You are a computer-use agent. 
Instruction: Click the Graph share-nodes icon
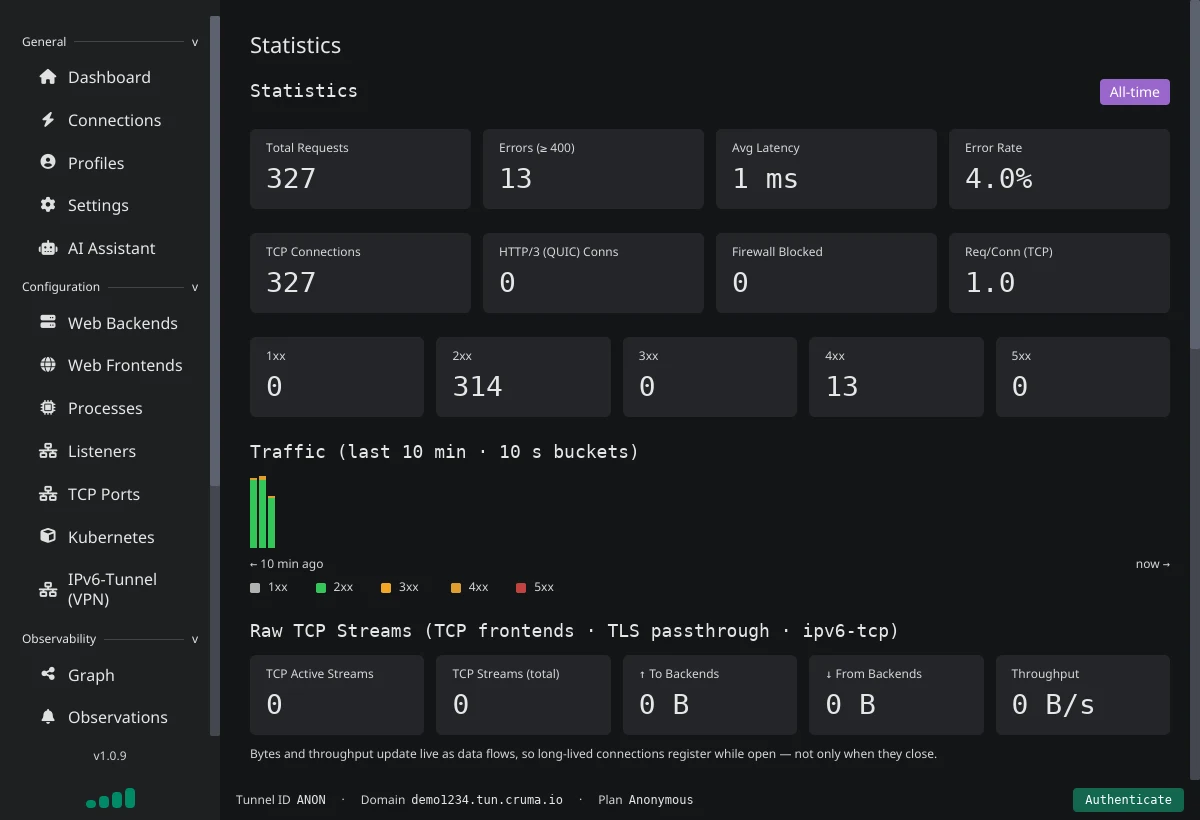(47, 674)
